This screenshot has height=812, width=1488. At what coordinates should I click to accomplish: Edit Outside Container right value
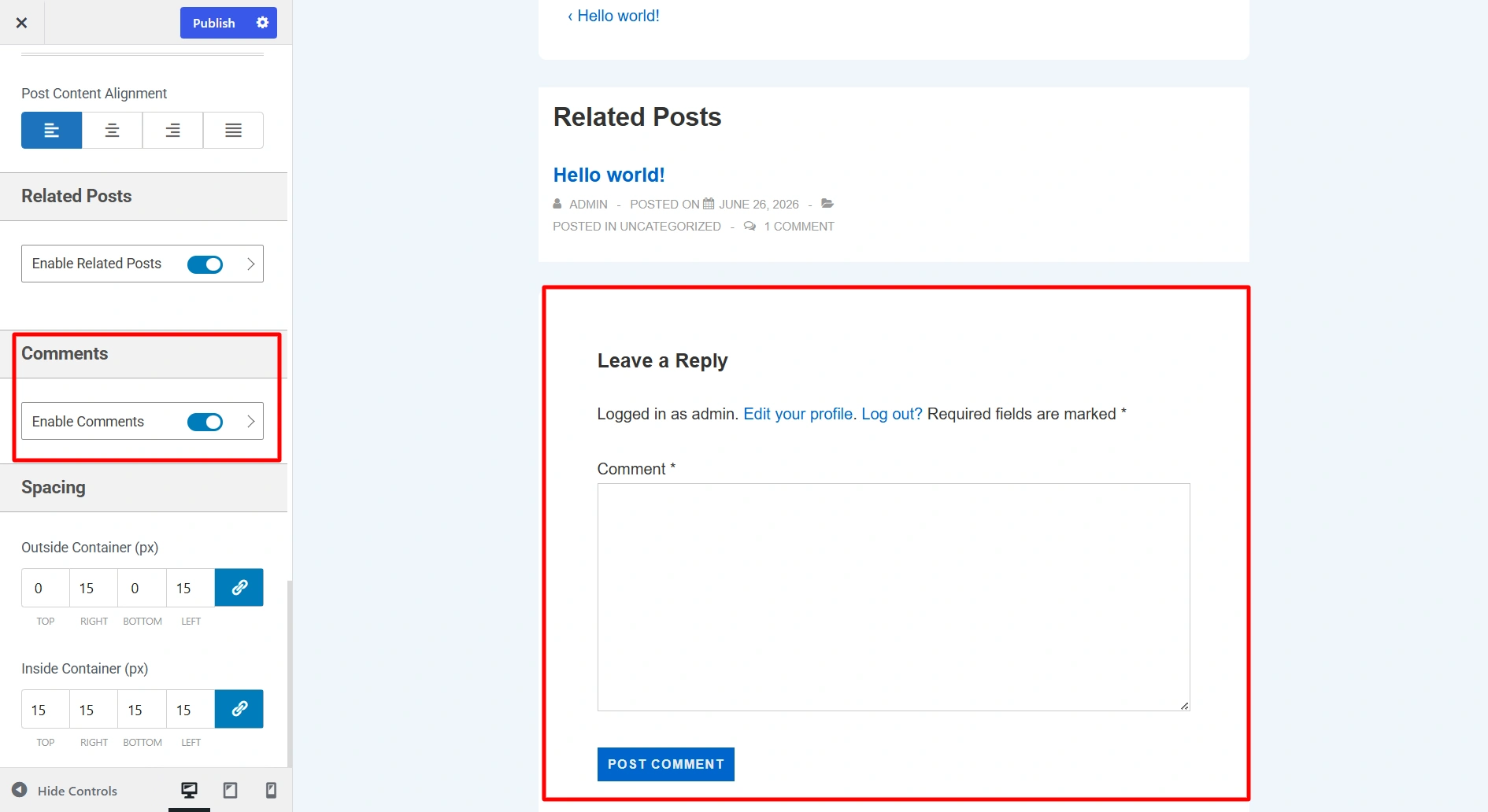tap(94, 588)
